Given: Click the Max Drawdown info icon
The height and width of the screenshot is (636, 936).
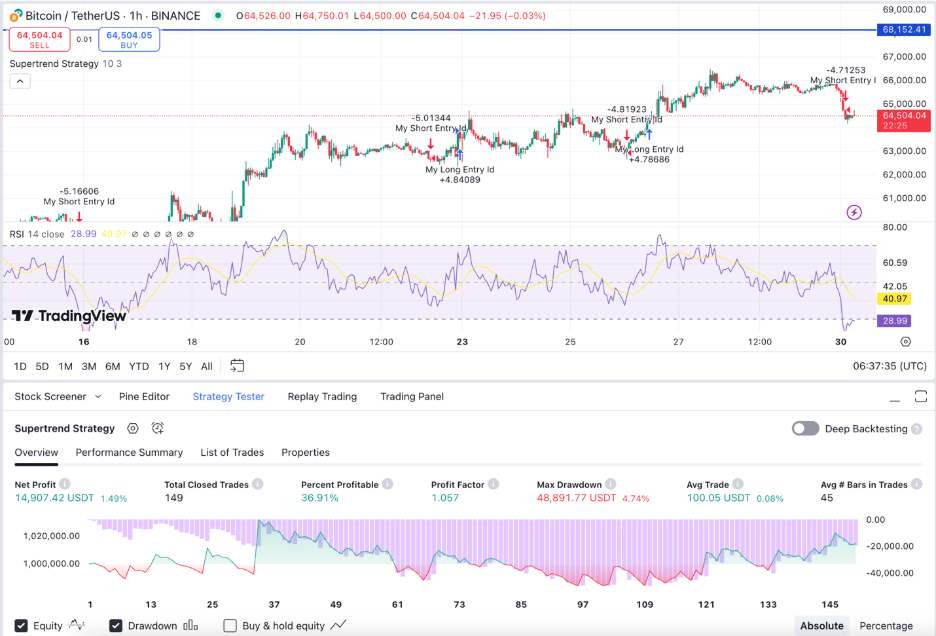Looking at the screenshot, I should [x=612, y=484].
